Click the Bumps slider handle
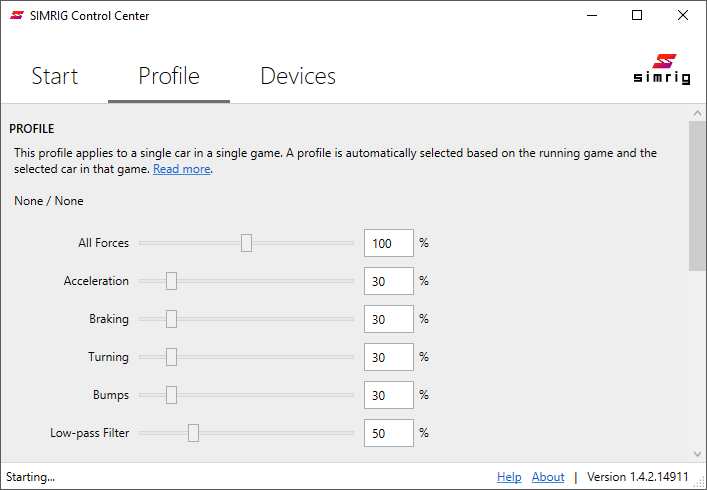This screenshot has width=707, height=490. point(171,395)
